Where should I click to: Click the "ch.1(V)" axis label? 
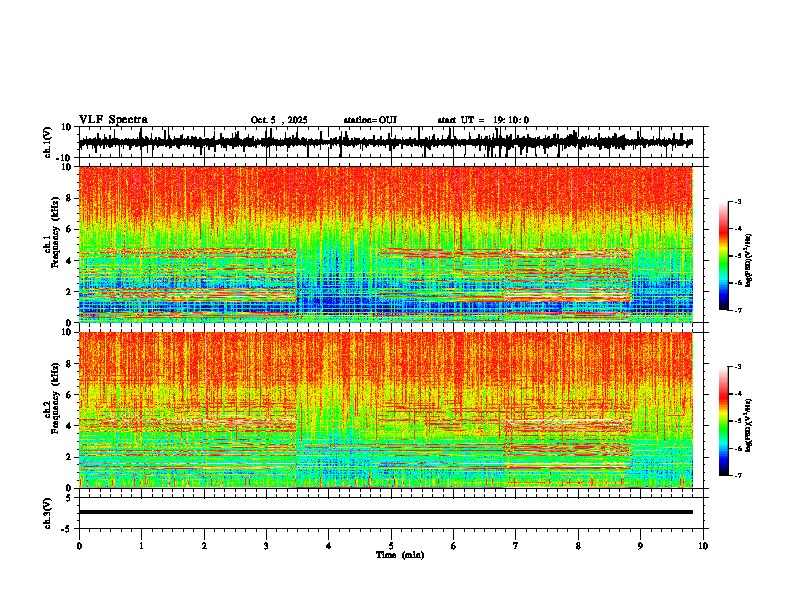[x=48, y=142]
